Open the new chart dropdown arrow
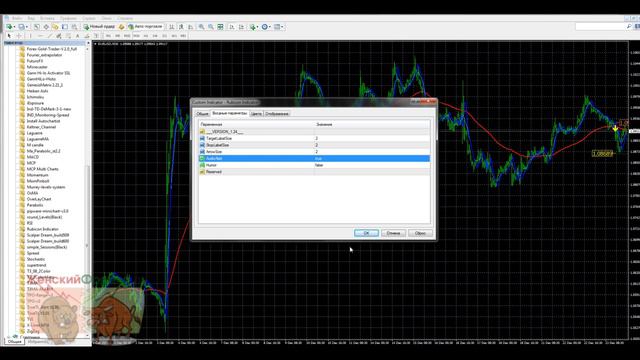640x360 pixels. point(14,27)
